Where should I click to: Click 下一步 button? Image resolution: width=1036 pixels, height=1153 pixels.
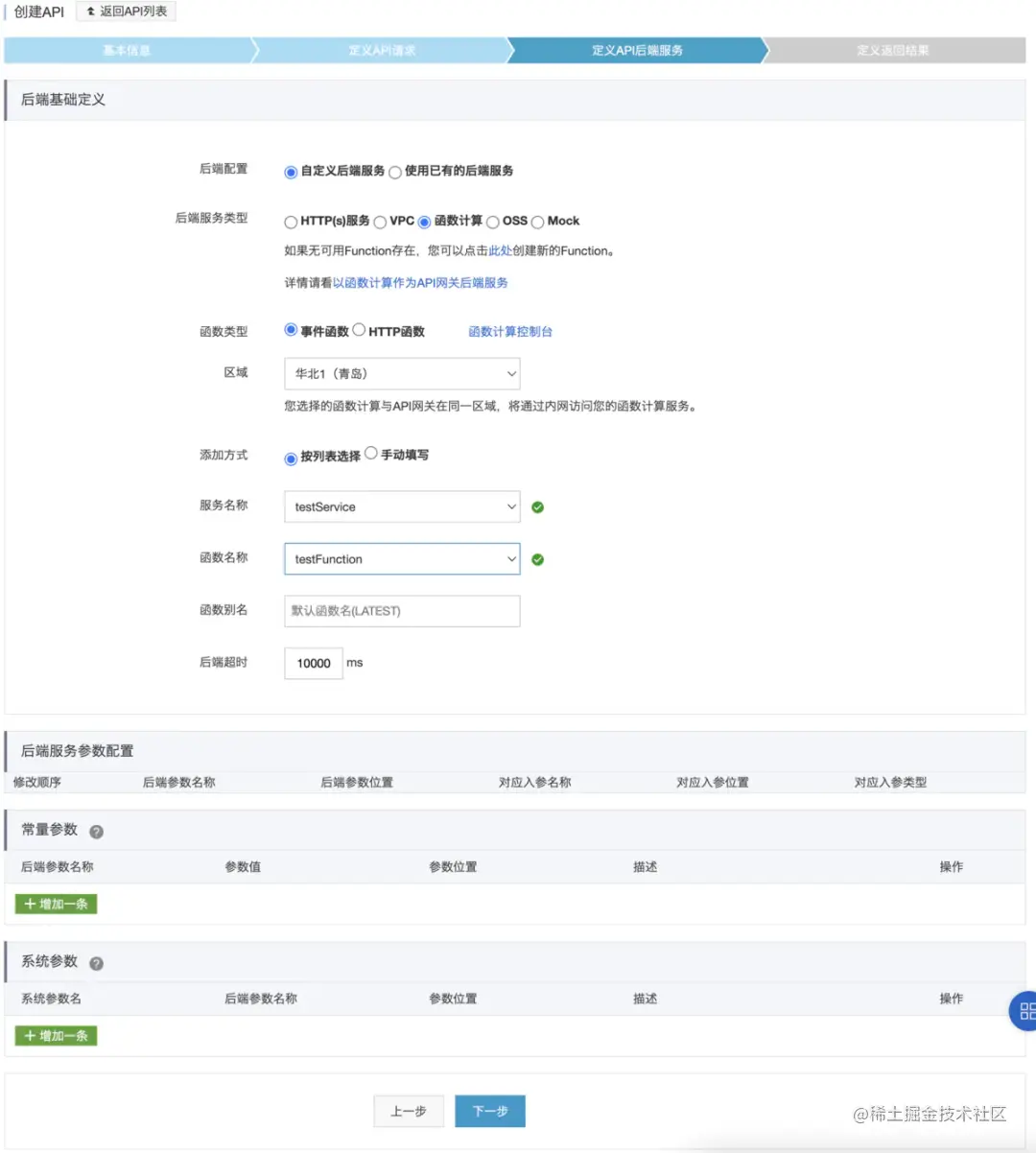(490, 1112)
